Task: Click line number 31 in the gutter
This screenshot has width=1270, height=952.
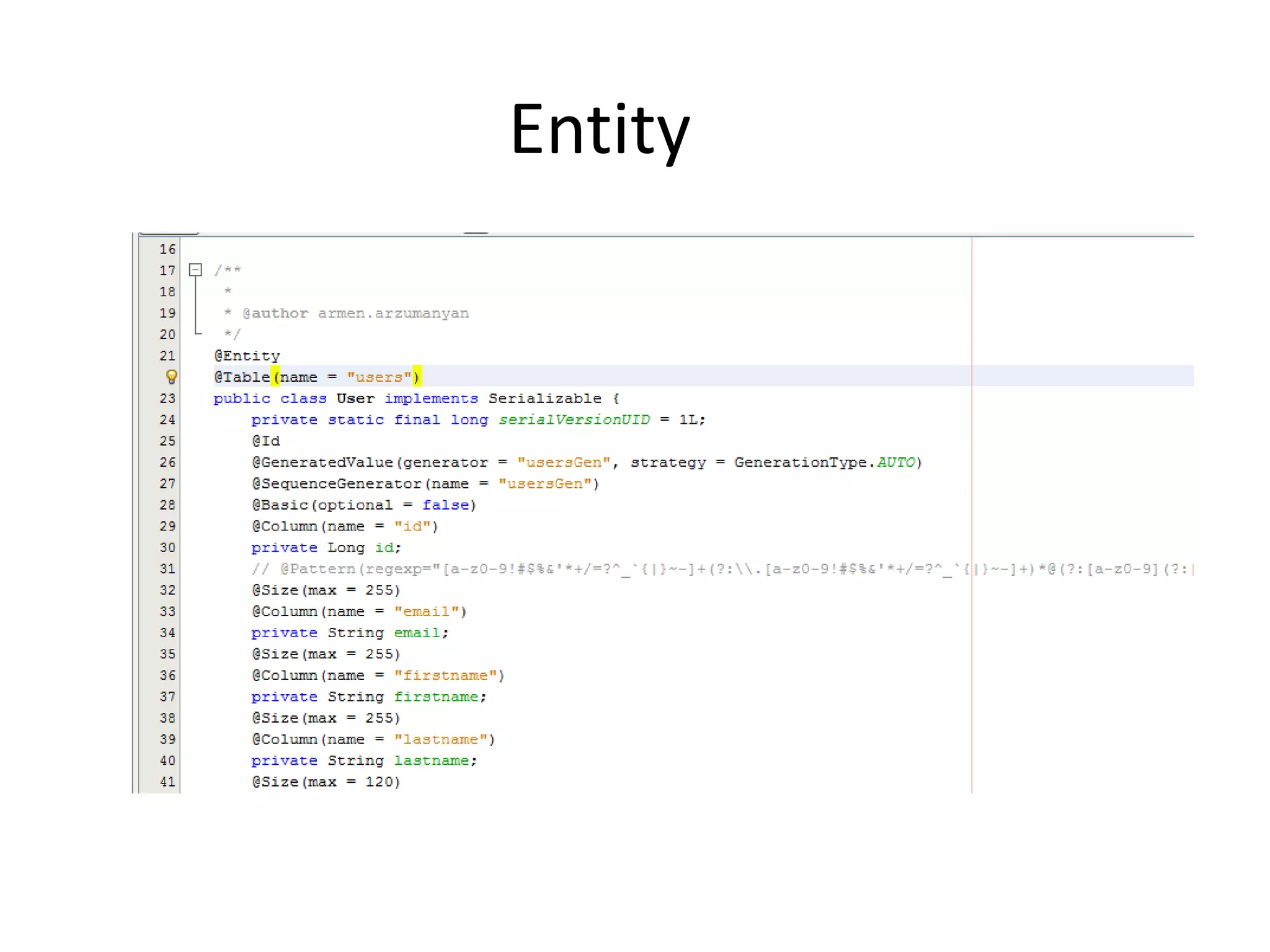Action: [x=167, y=569]
